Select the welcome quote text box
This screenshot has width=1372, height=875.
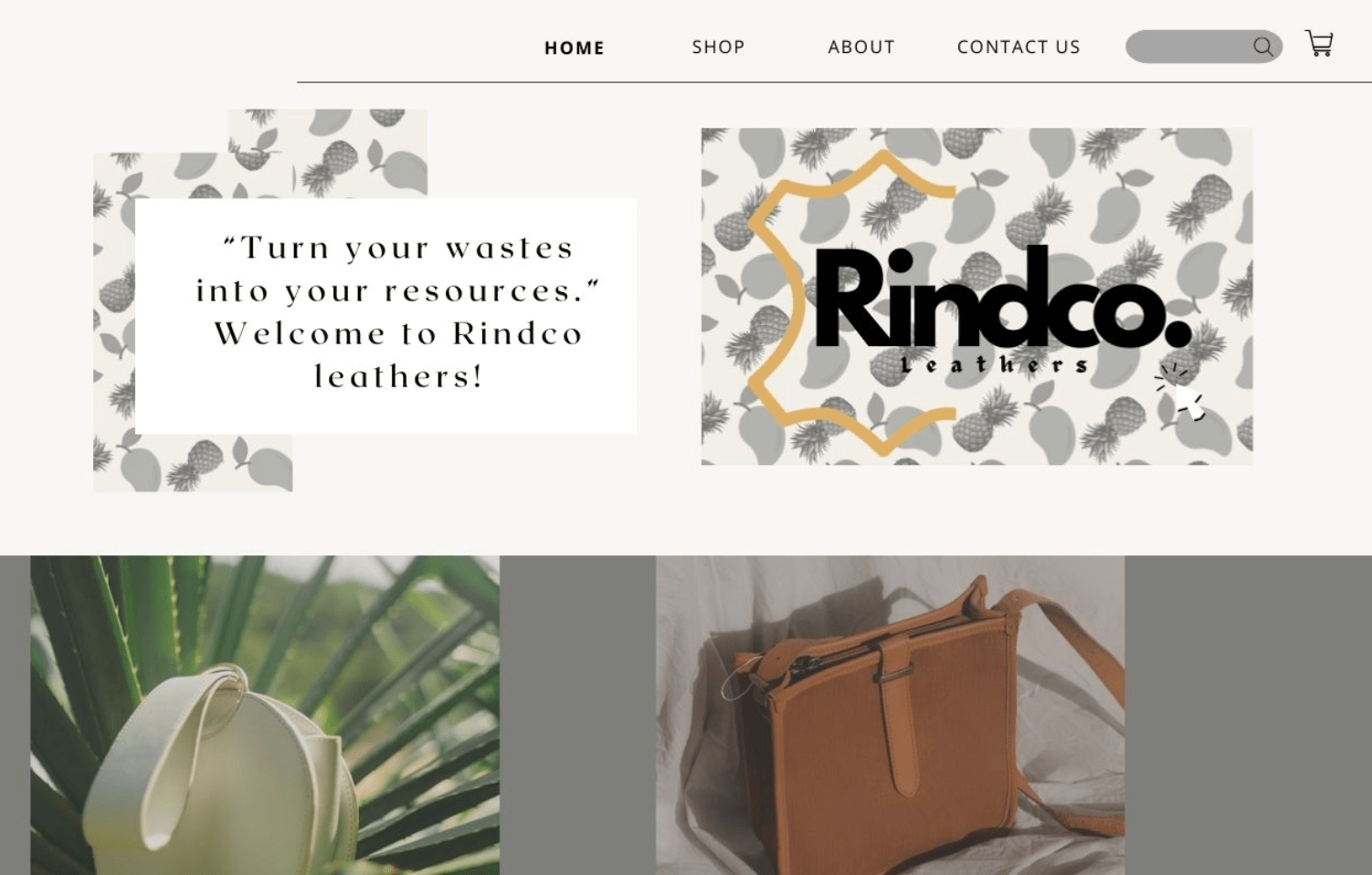[385, 316]
